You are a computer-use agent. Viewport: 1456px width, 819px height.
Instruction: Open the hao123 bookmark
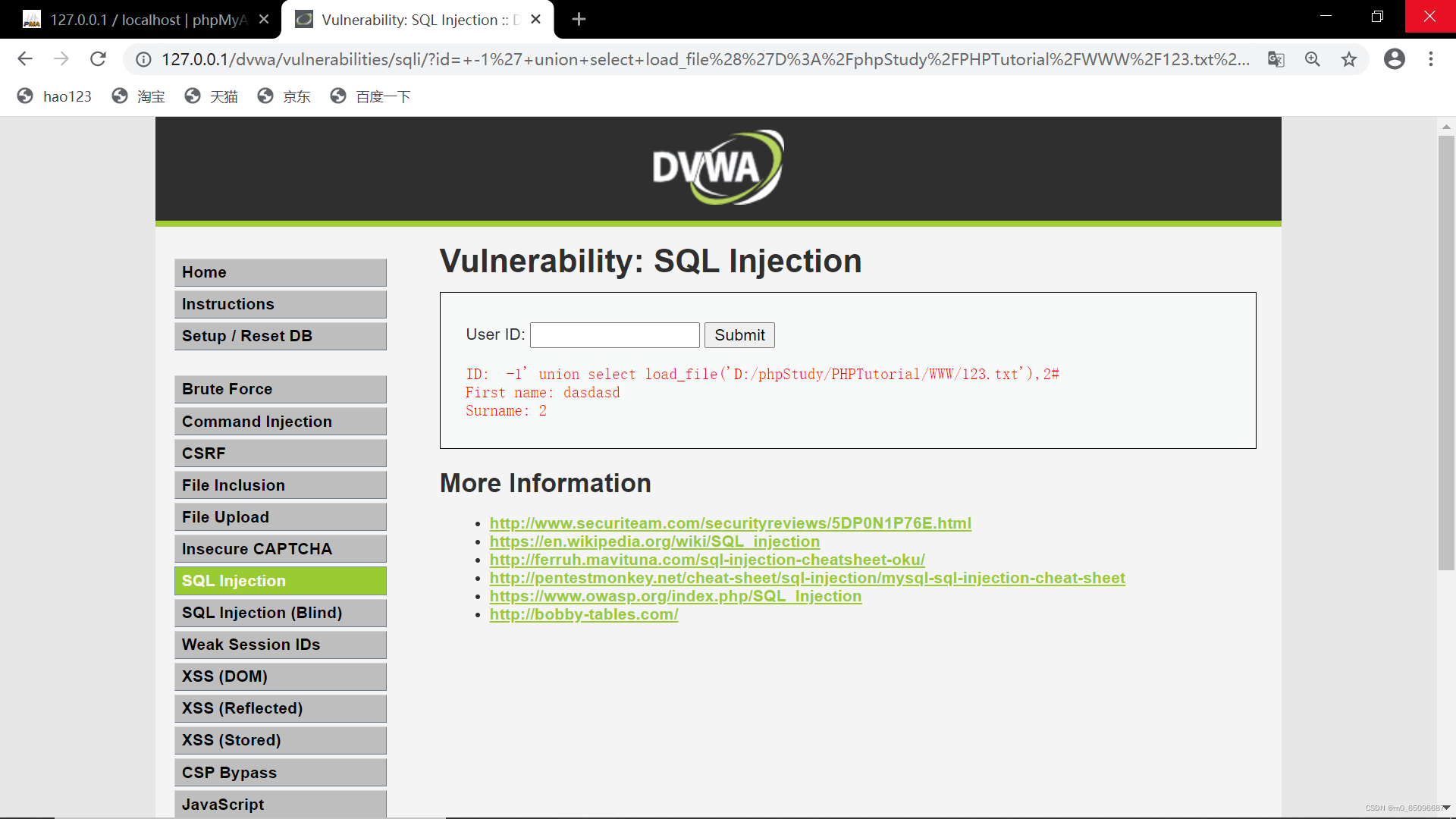(55, 96)
